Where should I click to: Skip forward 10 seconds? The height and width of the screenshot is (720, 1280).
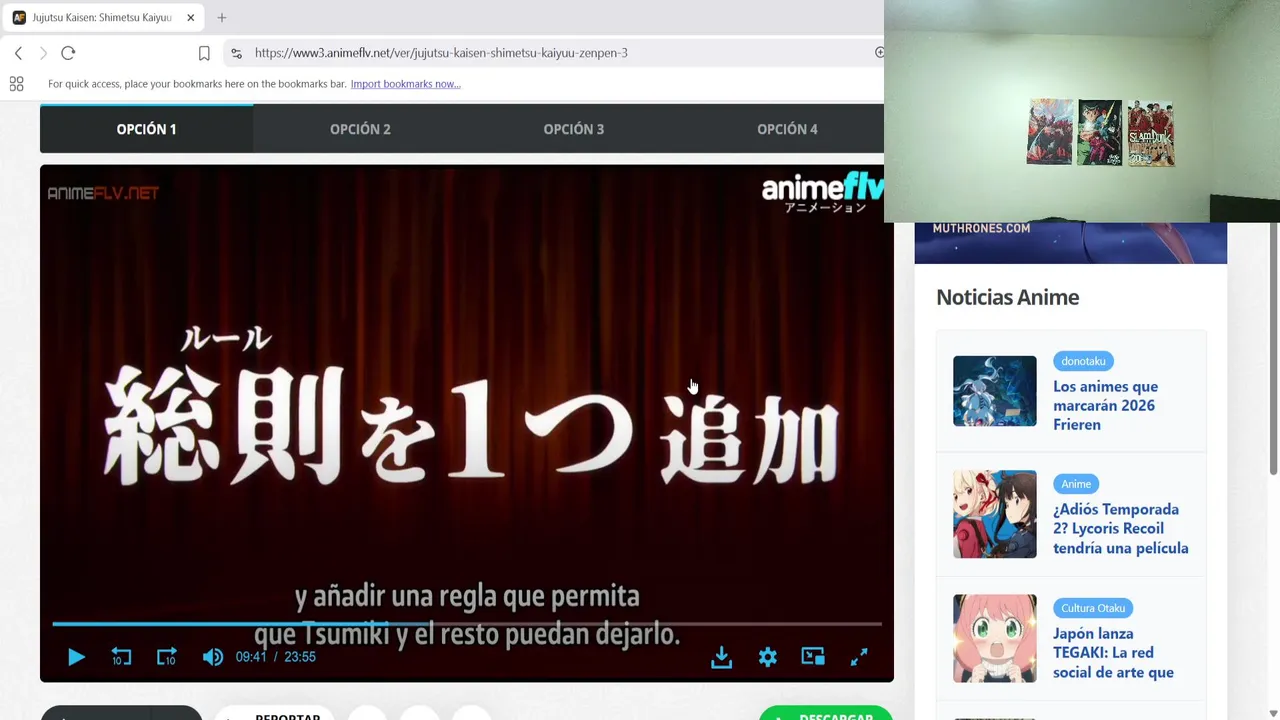point(166,657)
